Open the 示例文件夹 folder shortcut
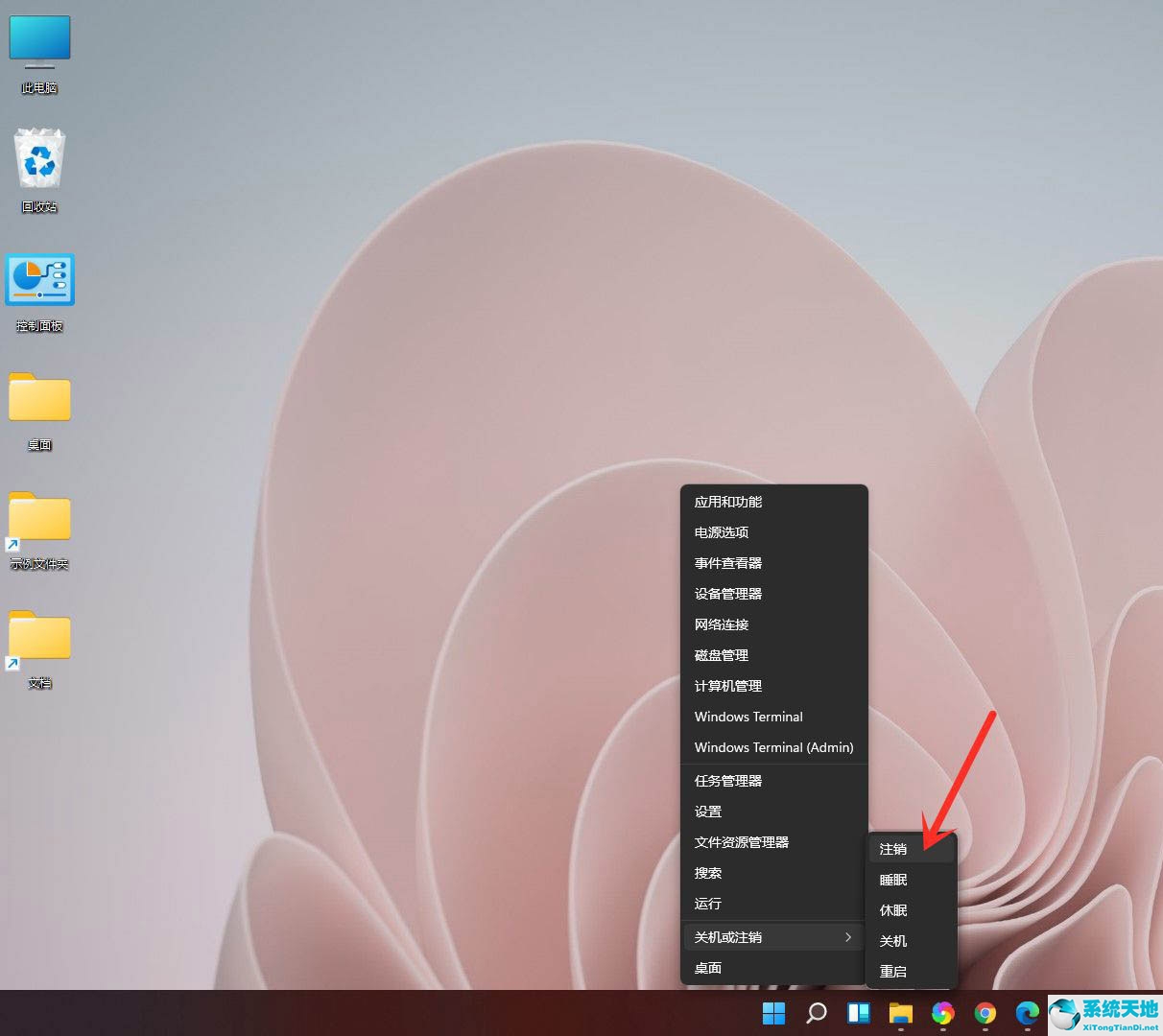Screen dimensions: 1163x1036 39,517
